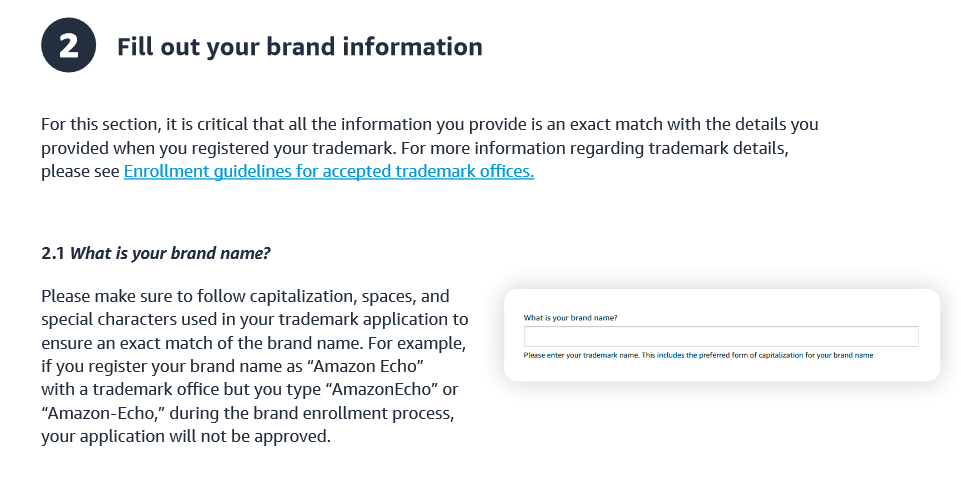Click the 'What is your brand name?' form label
Viewport: 961px width, 495px height.
pyautogui.click(x=570, y=317)
